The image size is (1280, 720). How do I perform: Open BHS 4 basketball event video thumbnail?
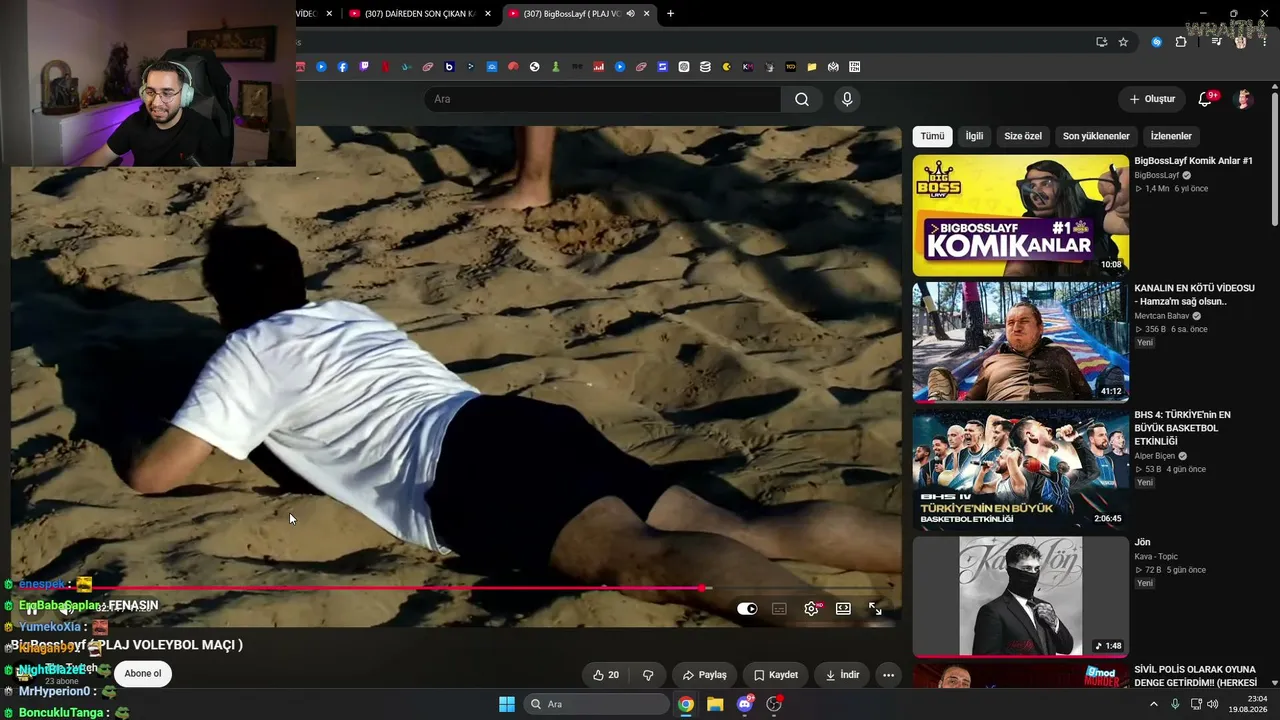[x=1020, y=468]
